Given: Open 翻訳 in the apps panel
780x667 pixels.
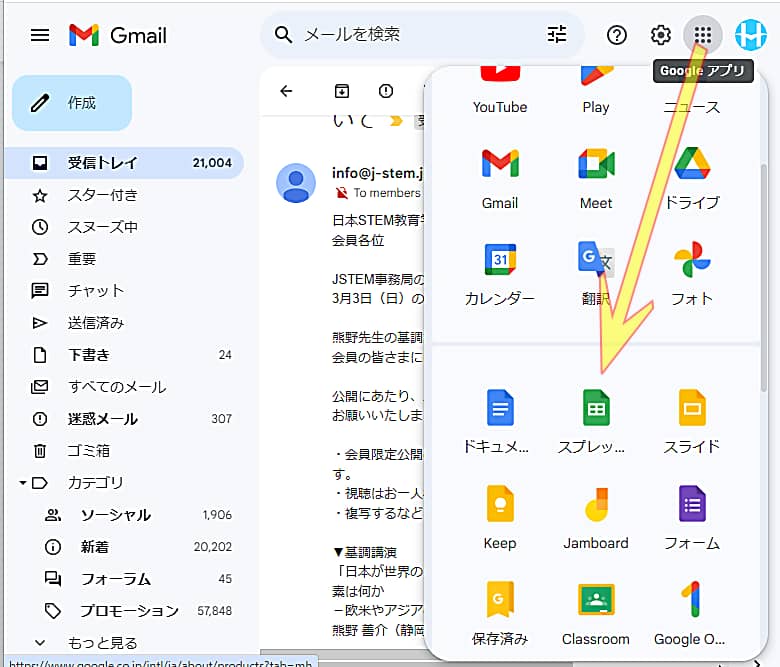Looking at the screenshot, I should coord(596,275).
